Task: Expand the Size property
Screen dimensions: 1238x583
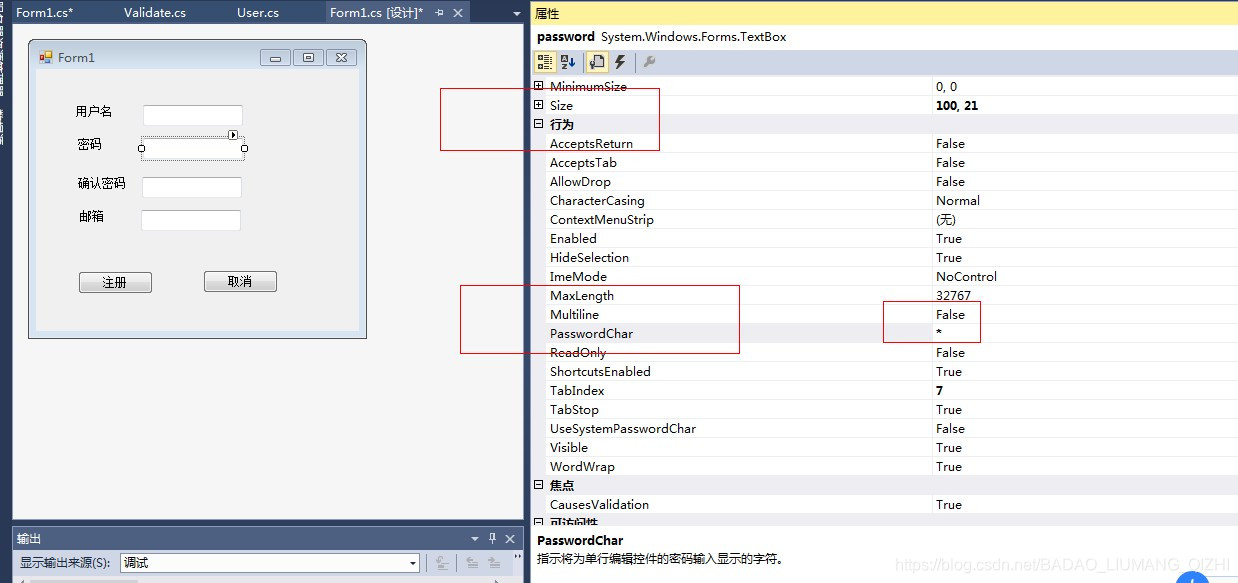Action: pos(539,105)
